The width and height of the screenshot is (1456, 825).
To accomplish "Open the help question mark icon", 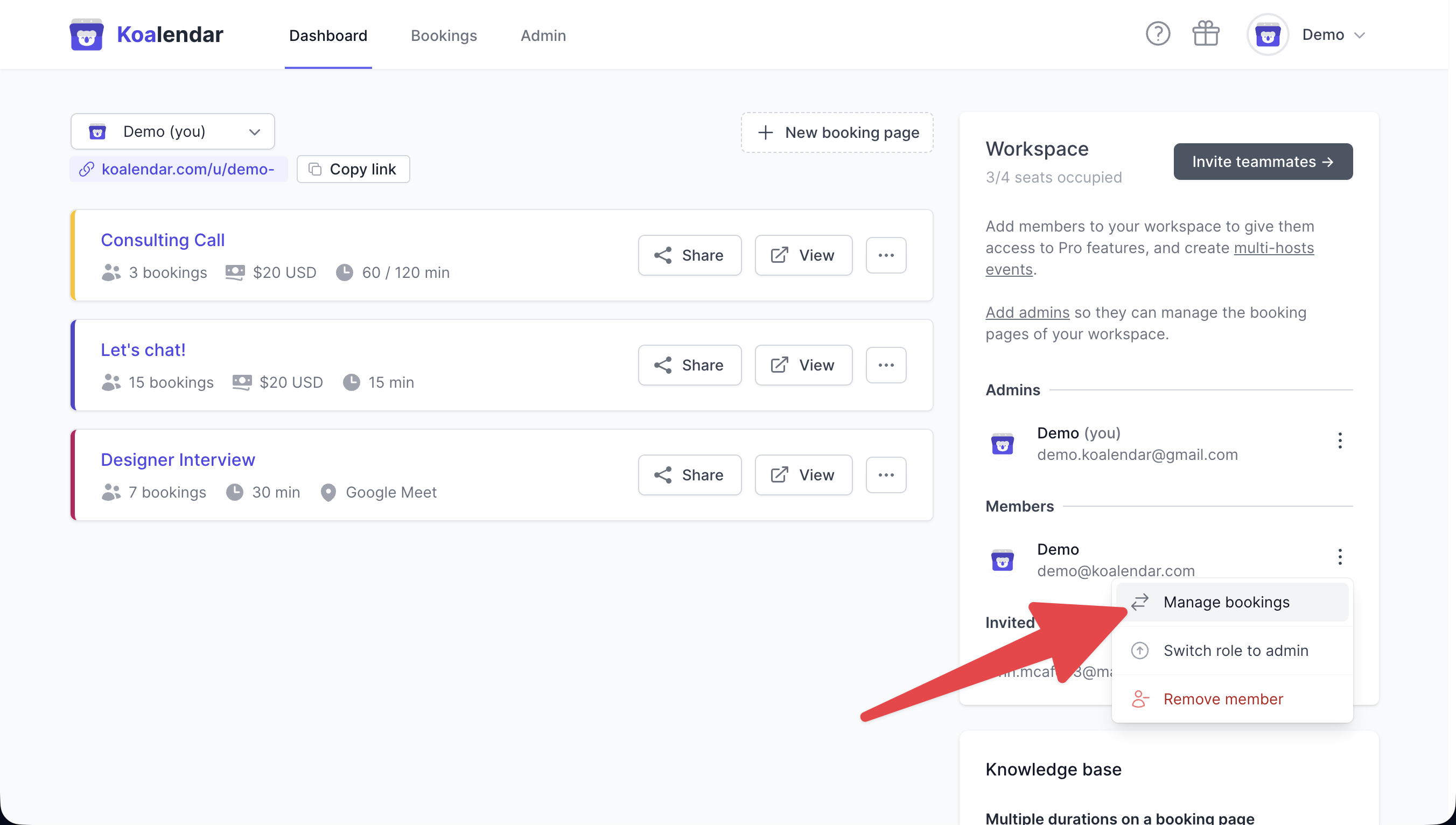I will coord(1158,34).
